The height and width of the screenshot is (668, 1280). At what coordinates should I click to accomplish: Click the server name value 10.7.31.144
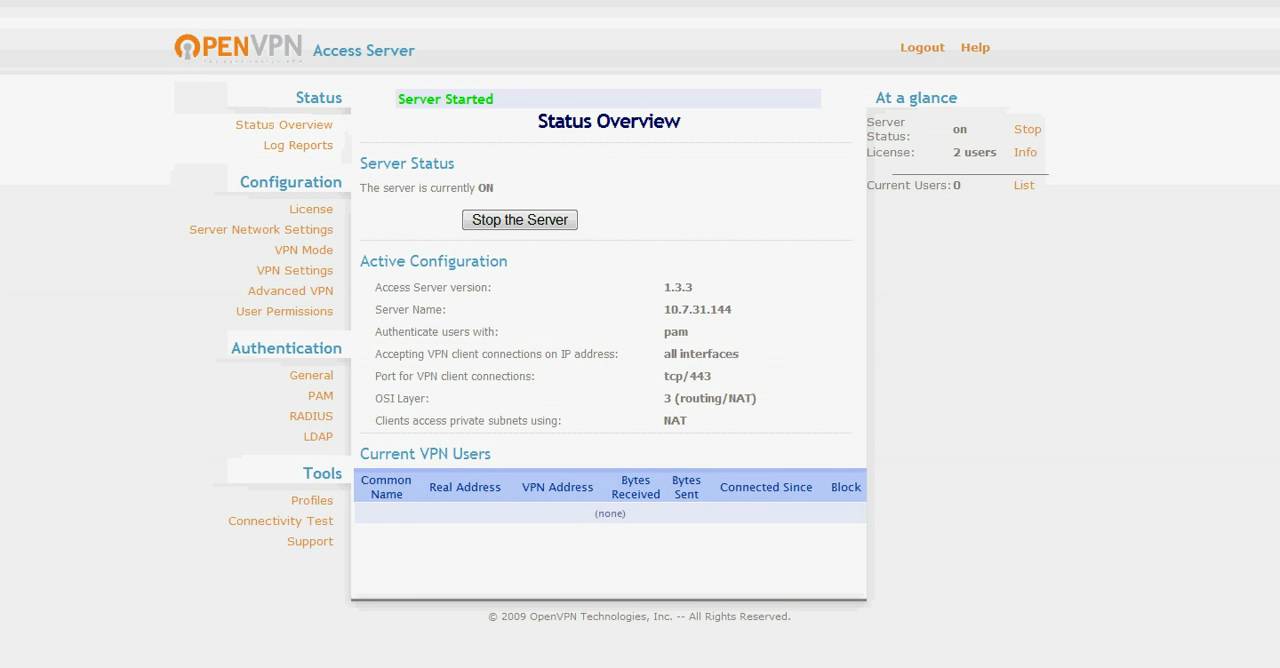pyautogui.click(x=698, y=310)
